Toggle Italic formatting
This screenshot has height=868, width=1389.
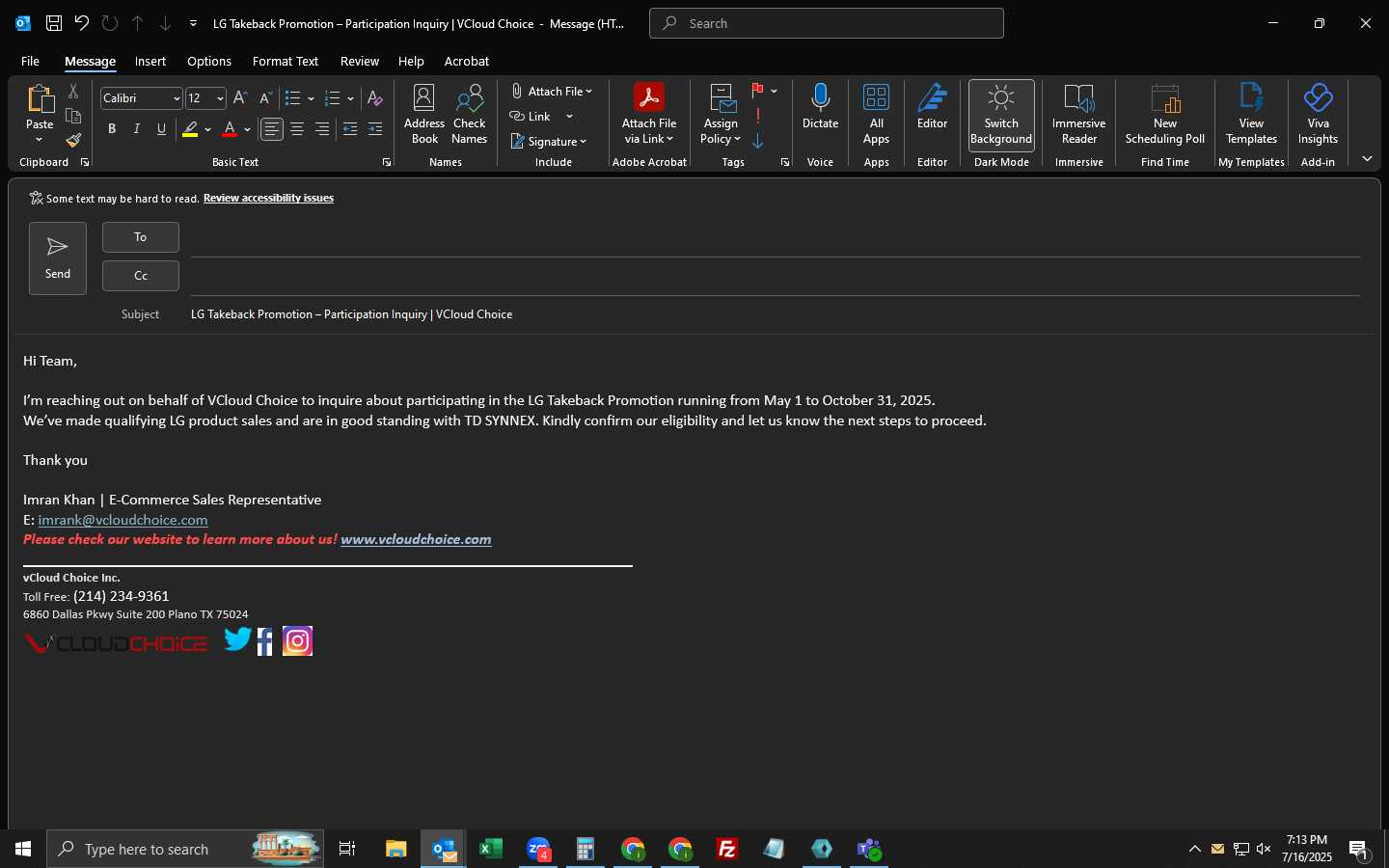click(x=137, y=129)
